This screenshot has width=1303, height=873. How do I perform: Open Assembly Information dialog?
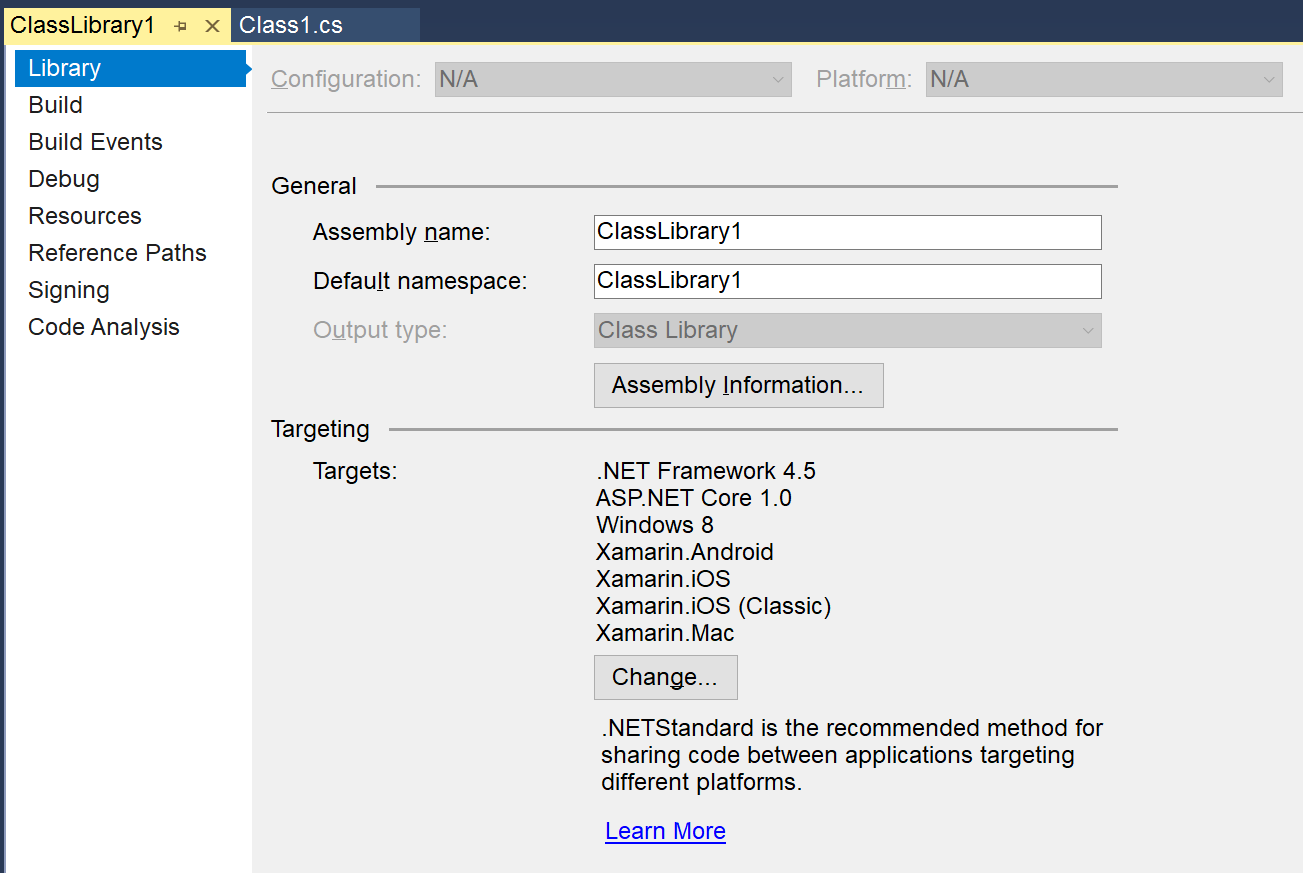738,385
